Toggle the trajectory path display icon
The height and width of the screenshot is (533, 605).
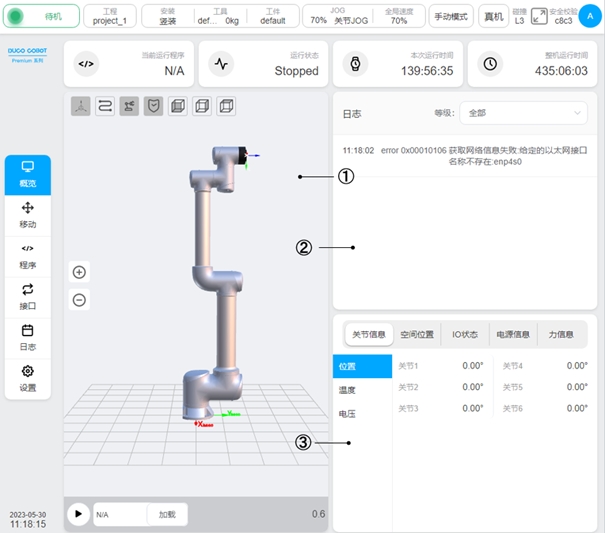(x=105, y=106)
